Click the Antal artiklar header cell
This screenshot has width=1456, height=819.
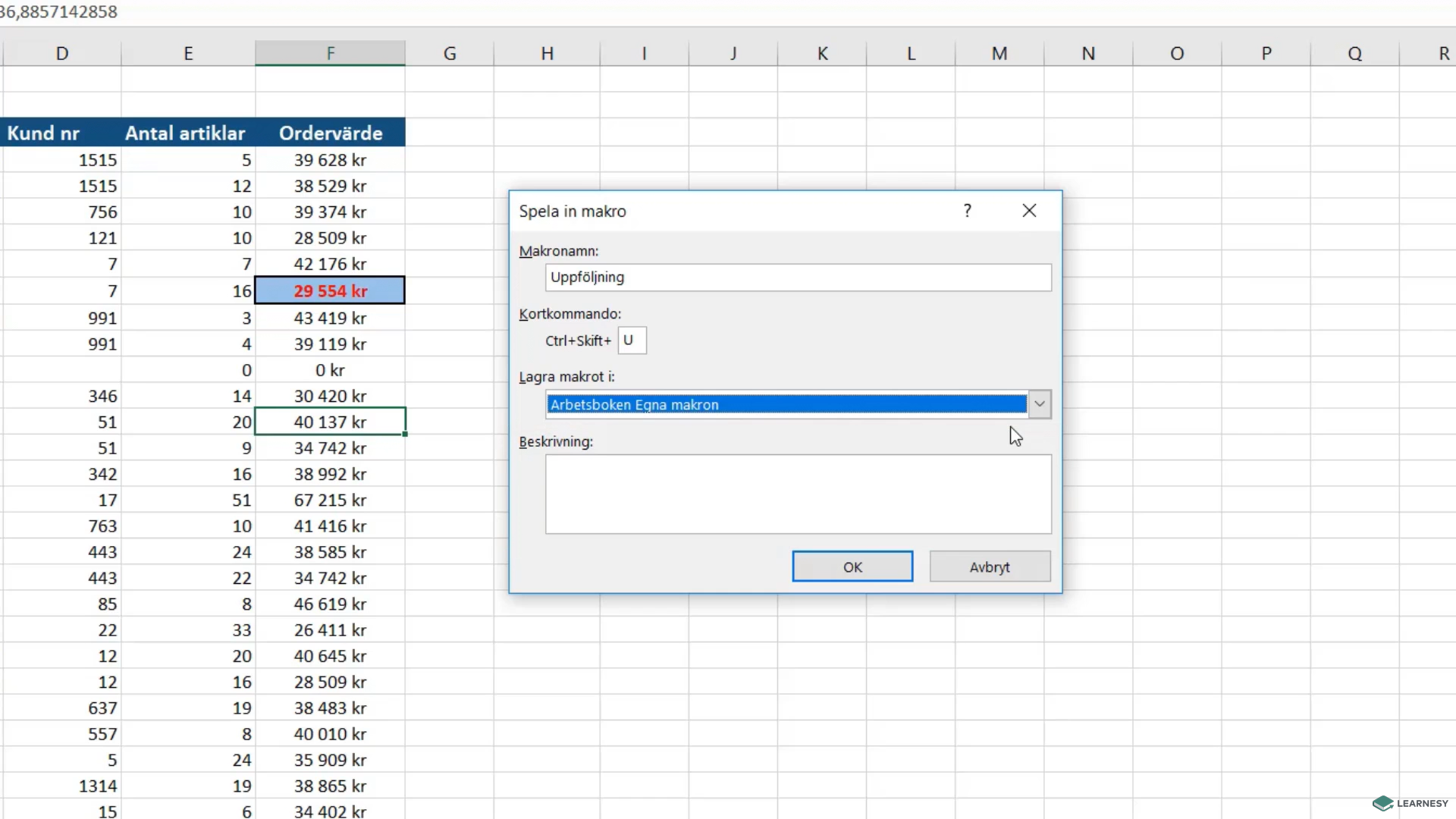(x=188, y=133)
